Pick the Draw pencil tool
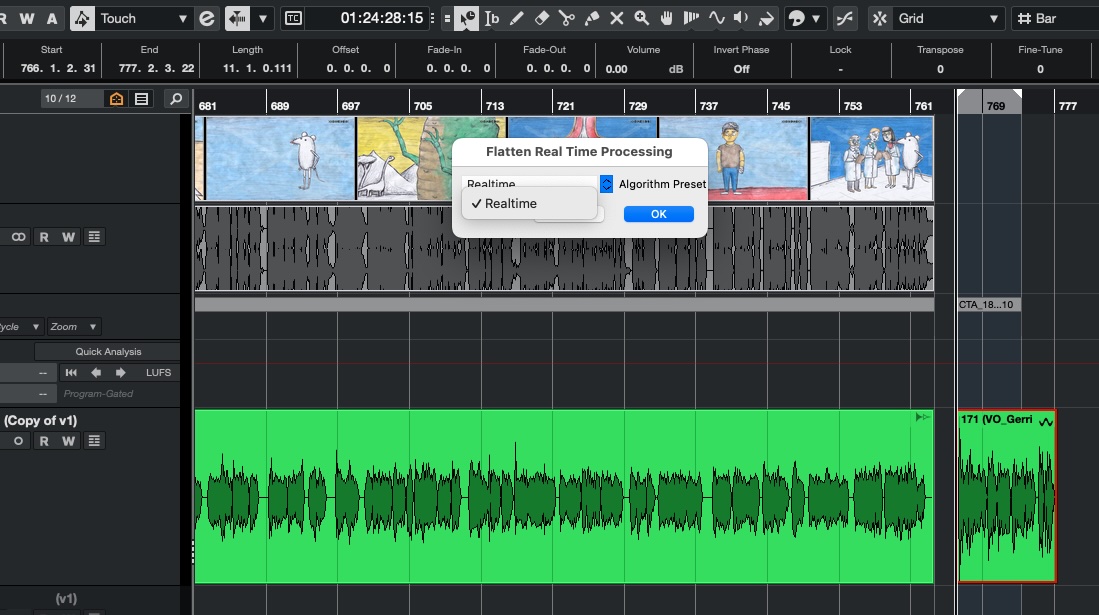This screenshot has height=615, width=1099. coord(517,18)
